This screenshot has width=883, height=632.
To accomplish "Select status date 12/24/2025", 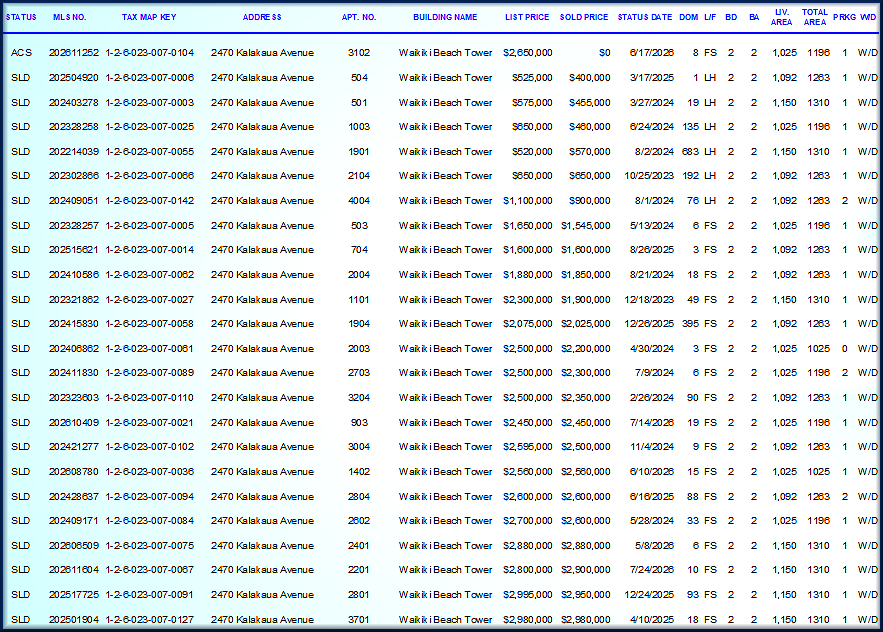I will [x=649, y=595].
